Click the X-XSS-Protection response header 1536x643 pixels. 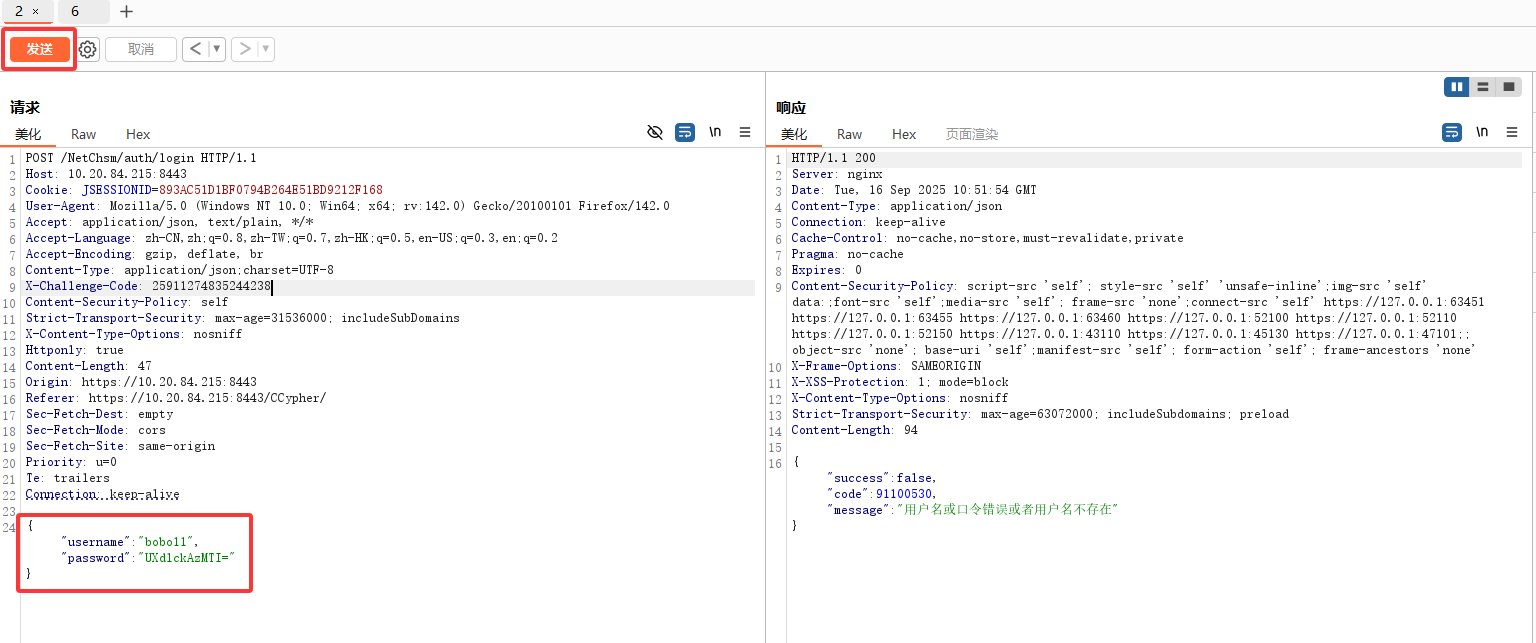point(900,382)
